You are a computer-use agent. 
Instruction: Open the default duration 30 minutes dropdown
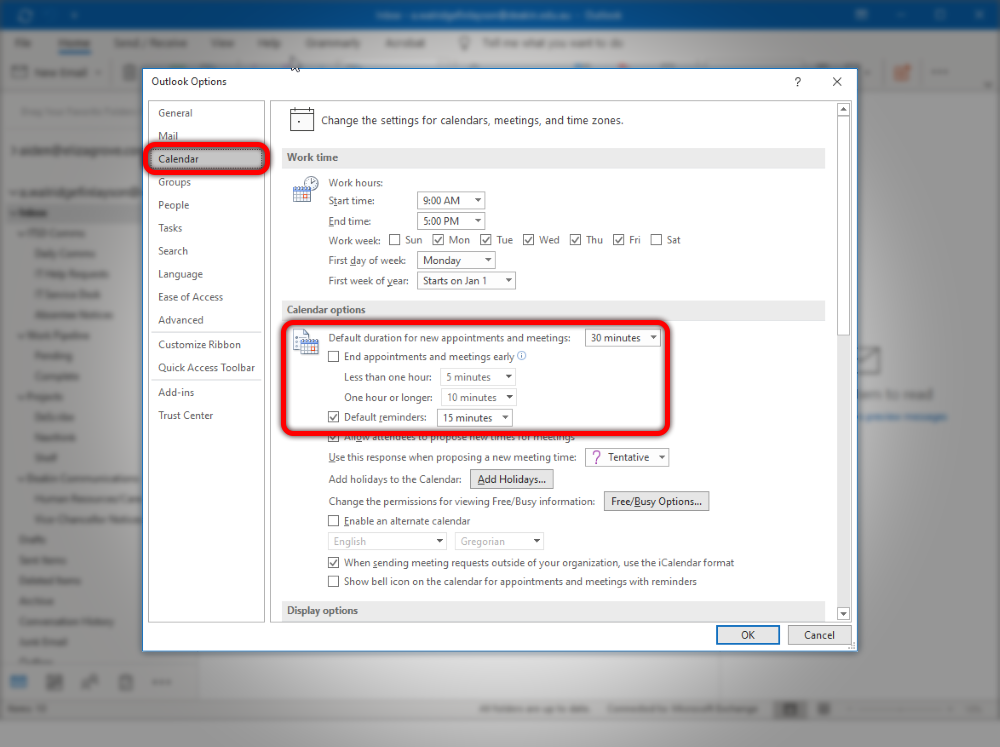pos(622,338)
